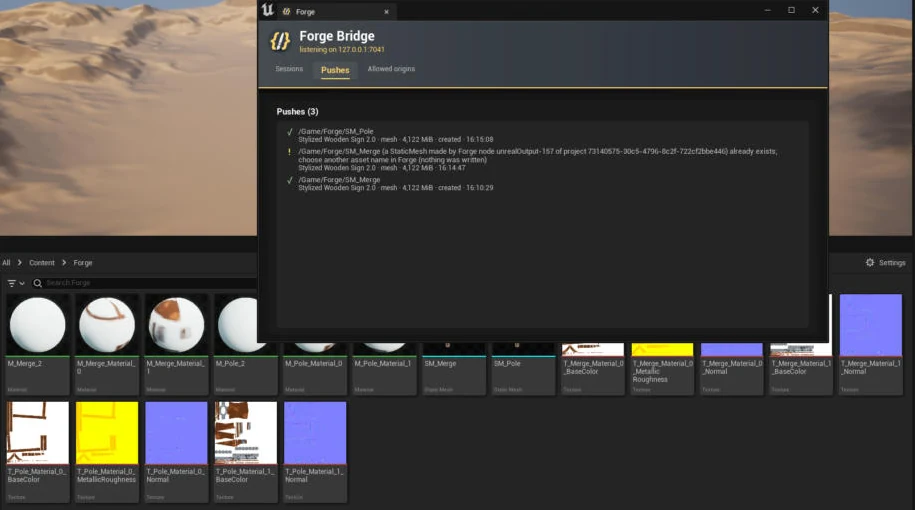Select the M_Merge_Material_0 asset
The image size is (915, 510).
[x=107, y=344]
